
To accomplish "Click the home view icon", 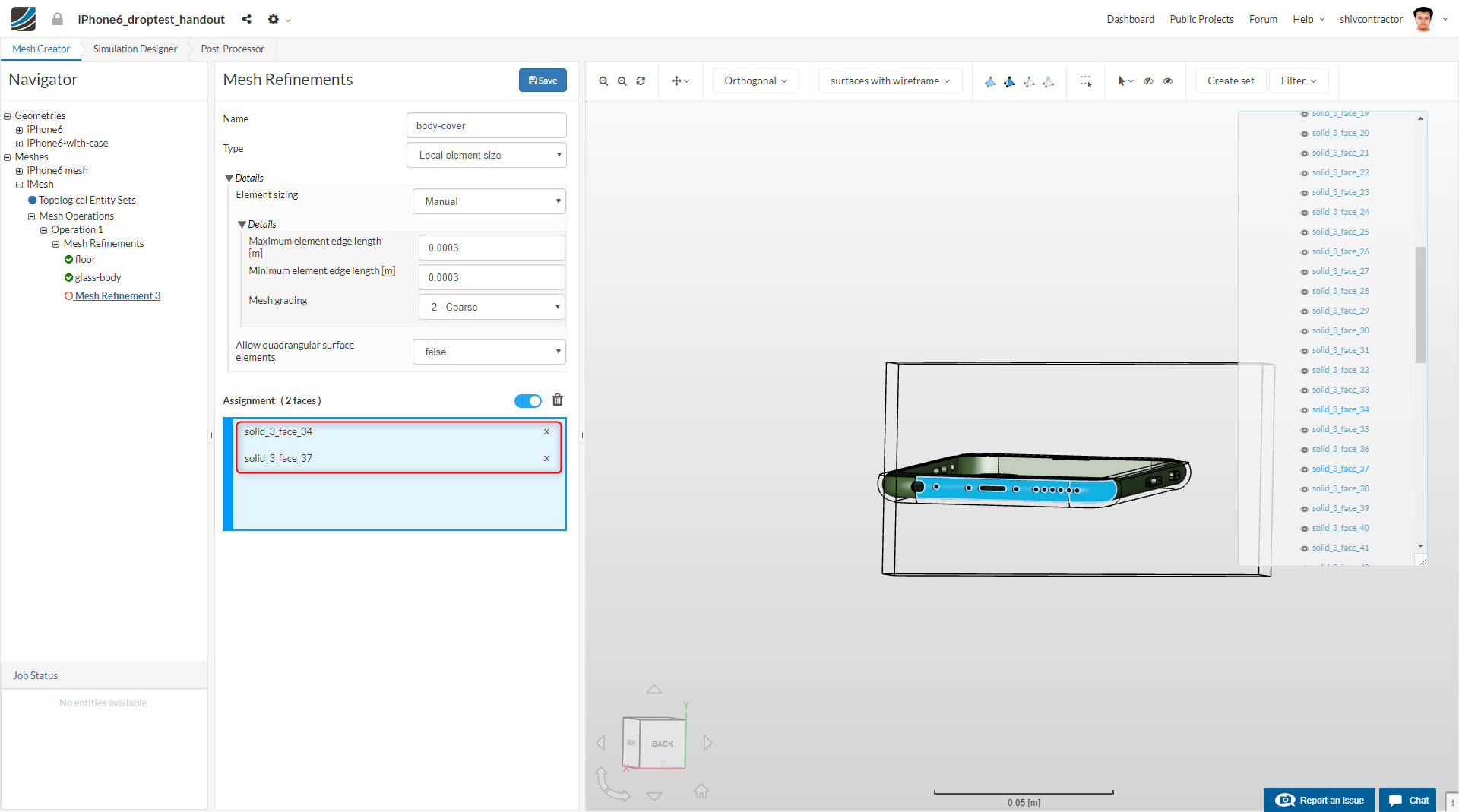I will pyautogui.click(x=701, y=791).
